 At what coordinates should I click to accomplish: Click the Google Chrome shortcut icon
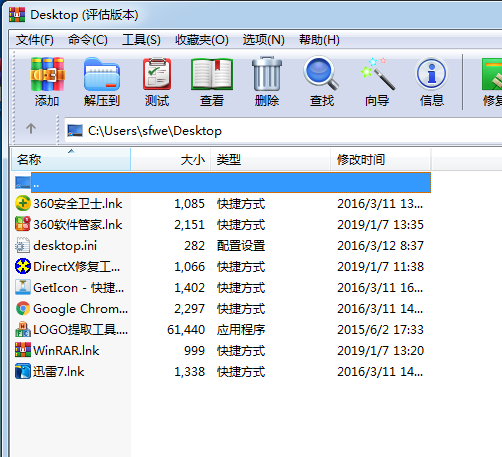point(23,308)
